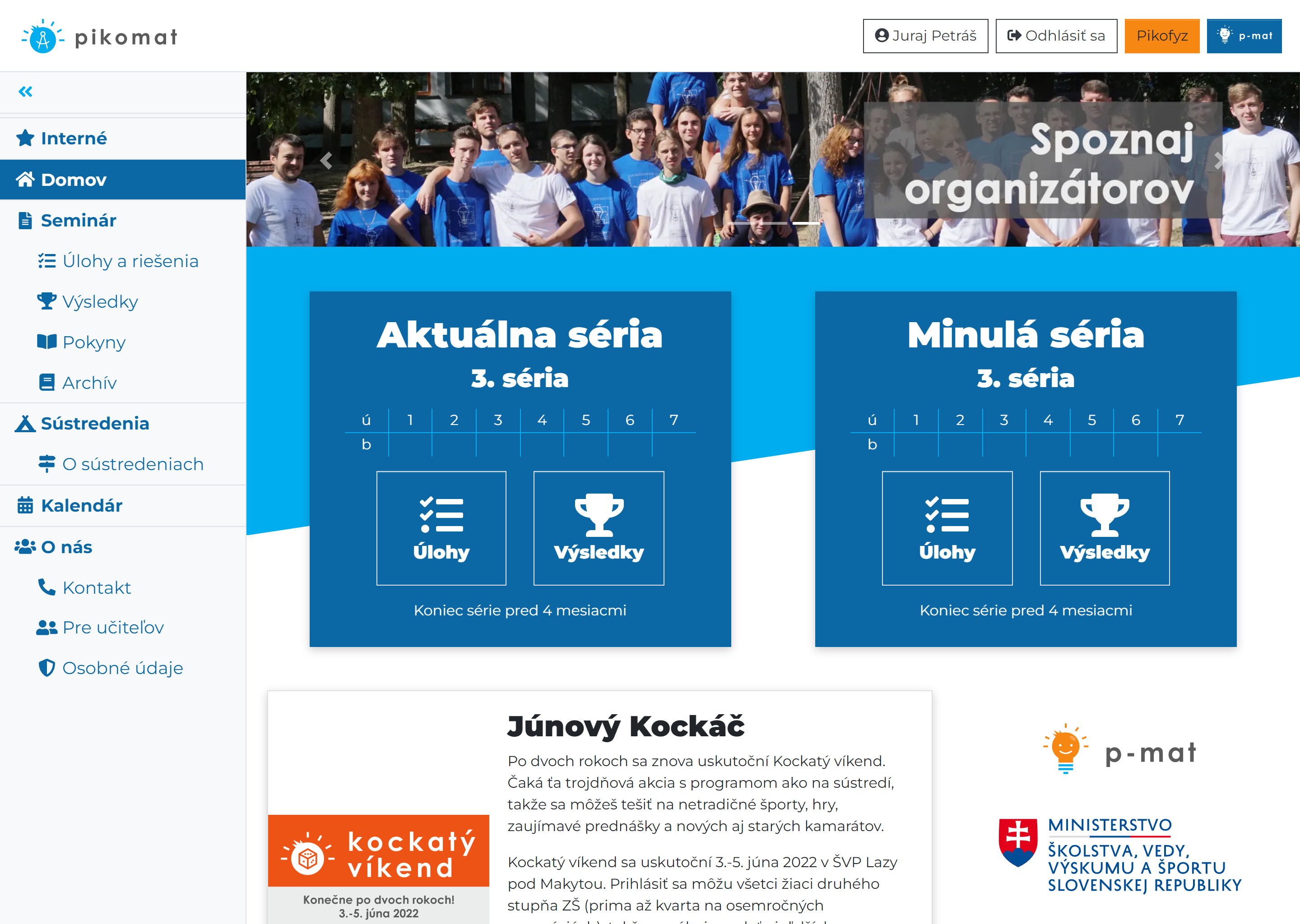Viewport: 1300px width, 924px height.
Task: Select the Úlohy a riešenia list icon
Action: pos(47,261)
